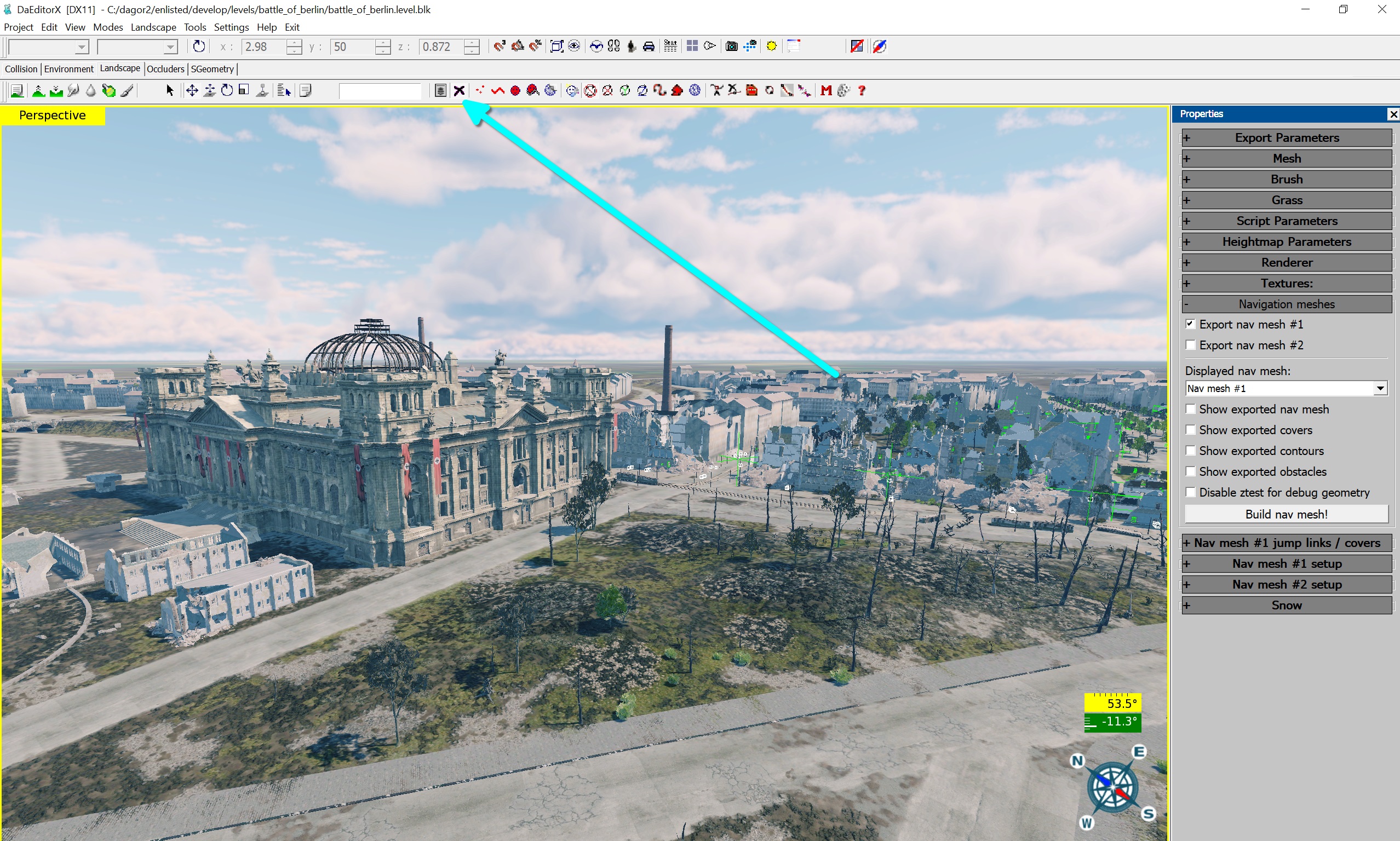The image size is (1400, 841).
Task: Click the red M icon
Action: [x=826, y=91]
